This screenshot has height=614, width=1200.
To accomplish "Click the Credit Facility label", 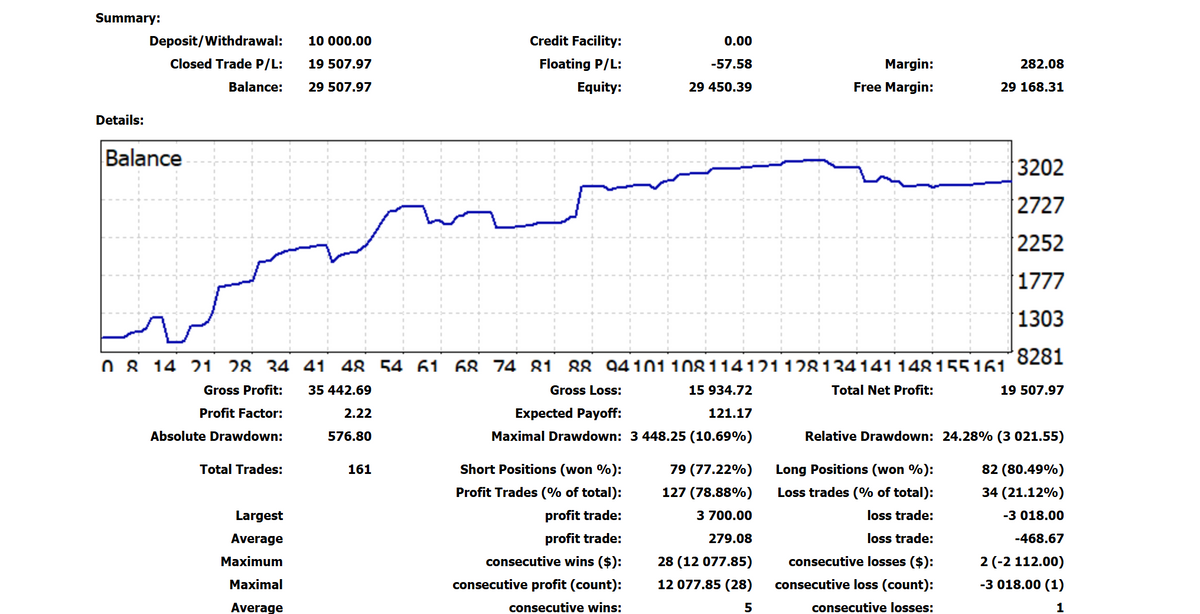I will tap(575, 41).
